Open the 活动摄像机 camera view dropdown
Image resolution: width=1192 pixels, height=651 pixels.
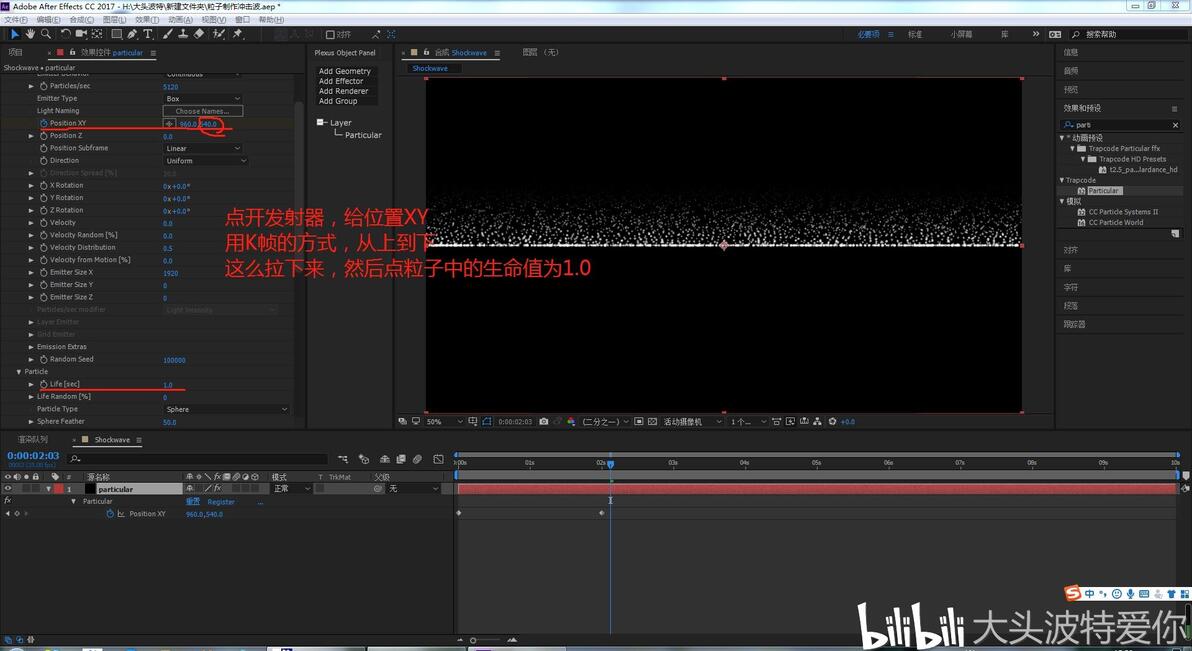point(692,421)
